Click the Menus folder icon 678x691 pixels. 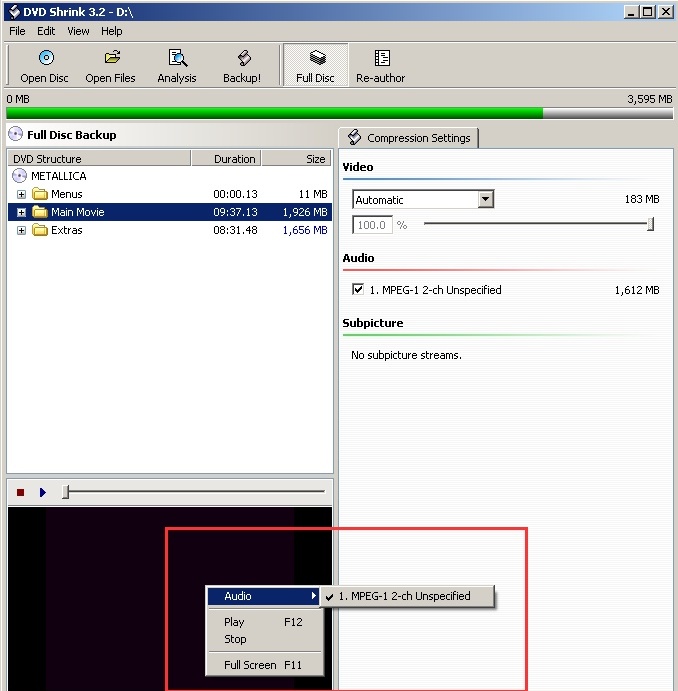(x=40, y=194)
